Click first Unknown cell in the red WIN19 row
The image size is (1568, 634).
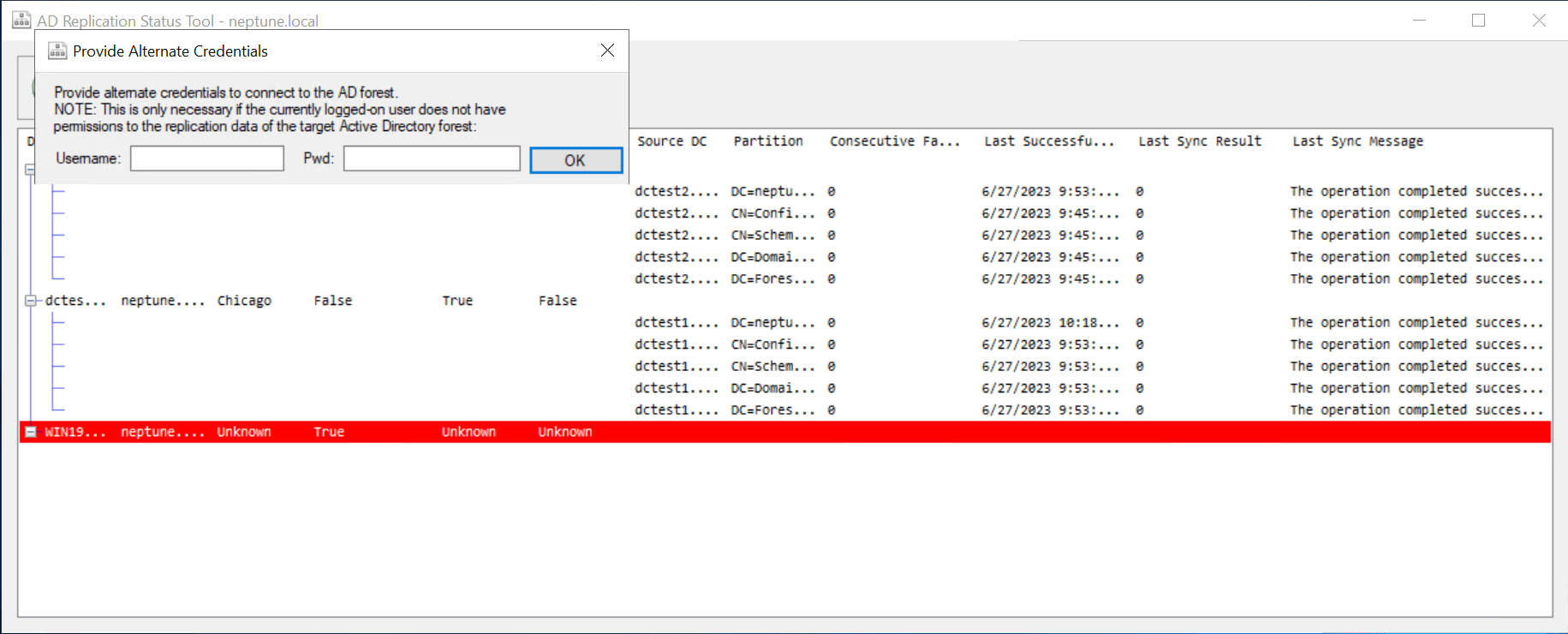244,432
